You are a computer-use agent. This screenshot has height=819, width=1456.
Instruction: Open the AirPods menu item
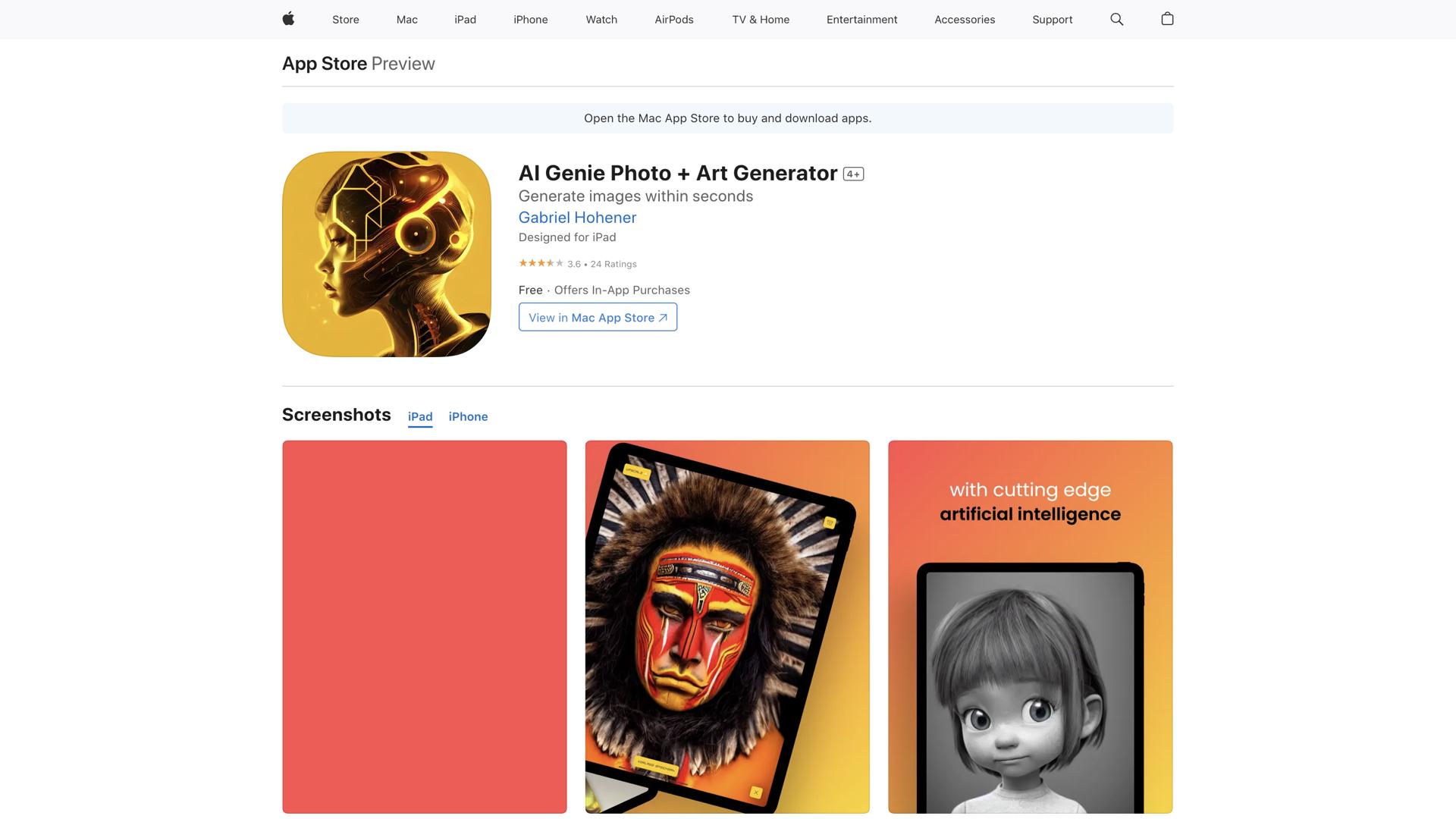coord(674,20)
